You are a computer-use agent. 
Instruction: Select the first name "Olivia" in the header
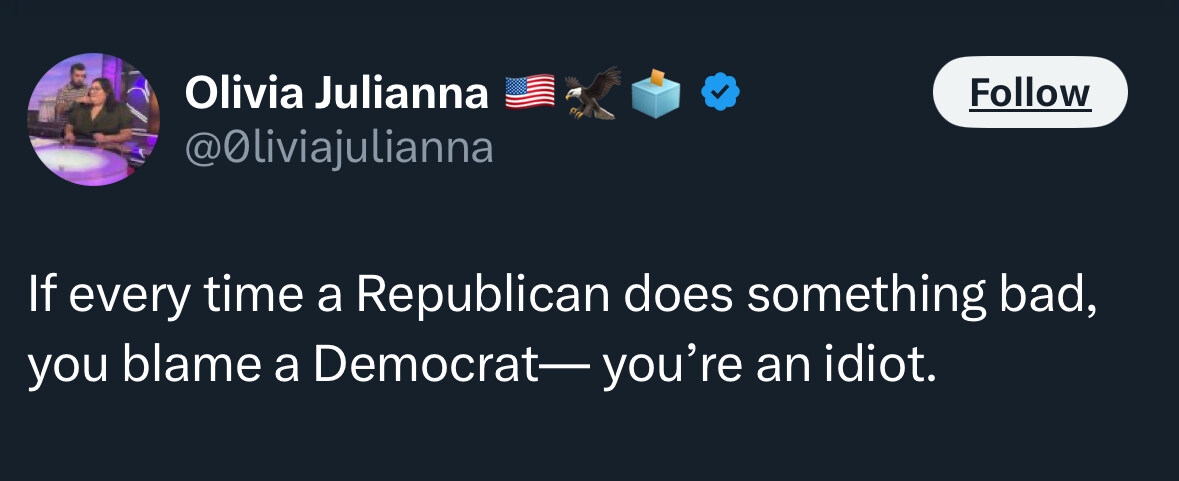coord(243,93)
